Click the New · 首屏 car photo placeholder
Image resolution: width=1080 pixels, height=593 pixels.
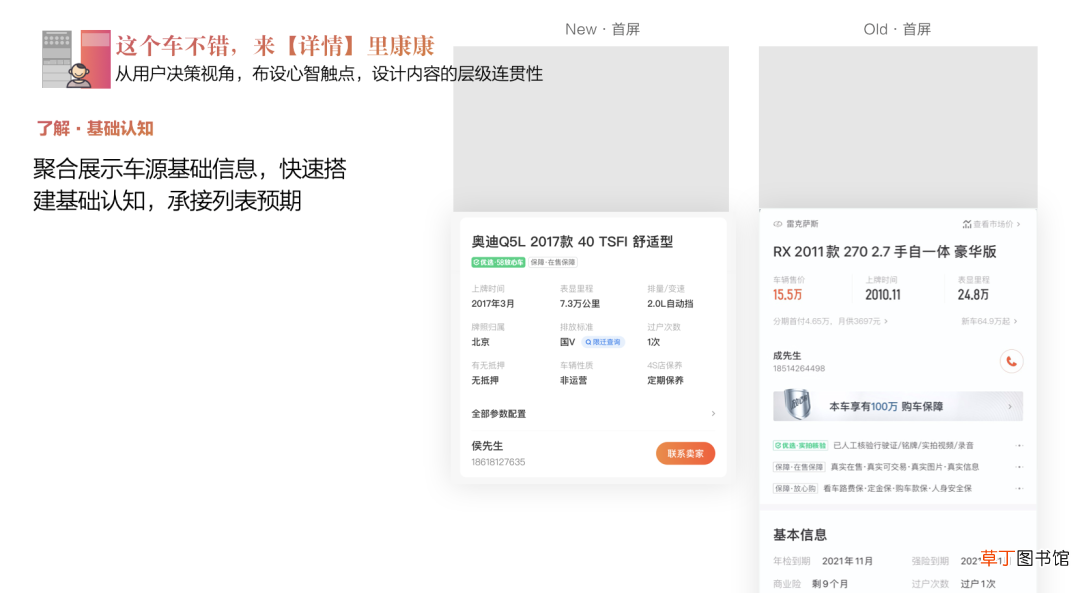tap(591, 129)
